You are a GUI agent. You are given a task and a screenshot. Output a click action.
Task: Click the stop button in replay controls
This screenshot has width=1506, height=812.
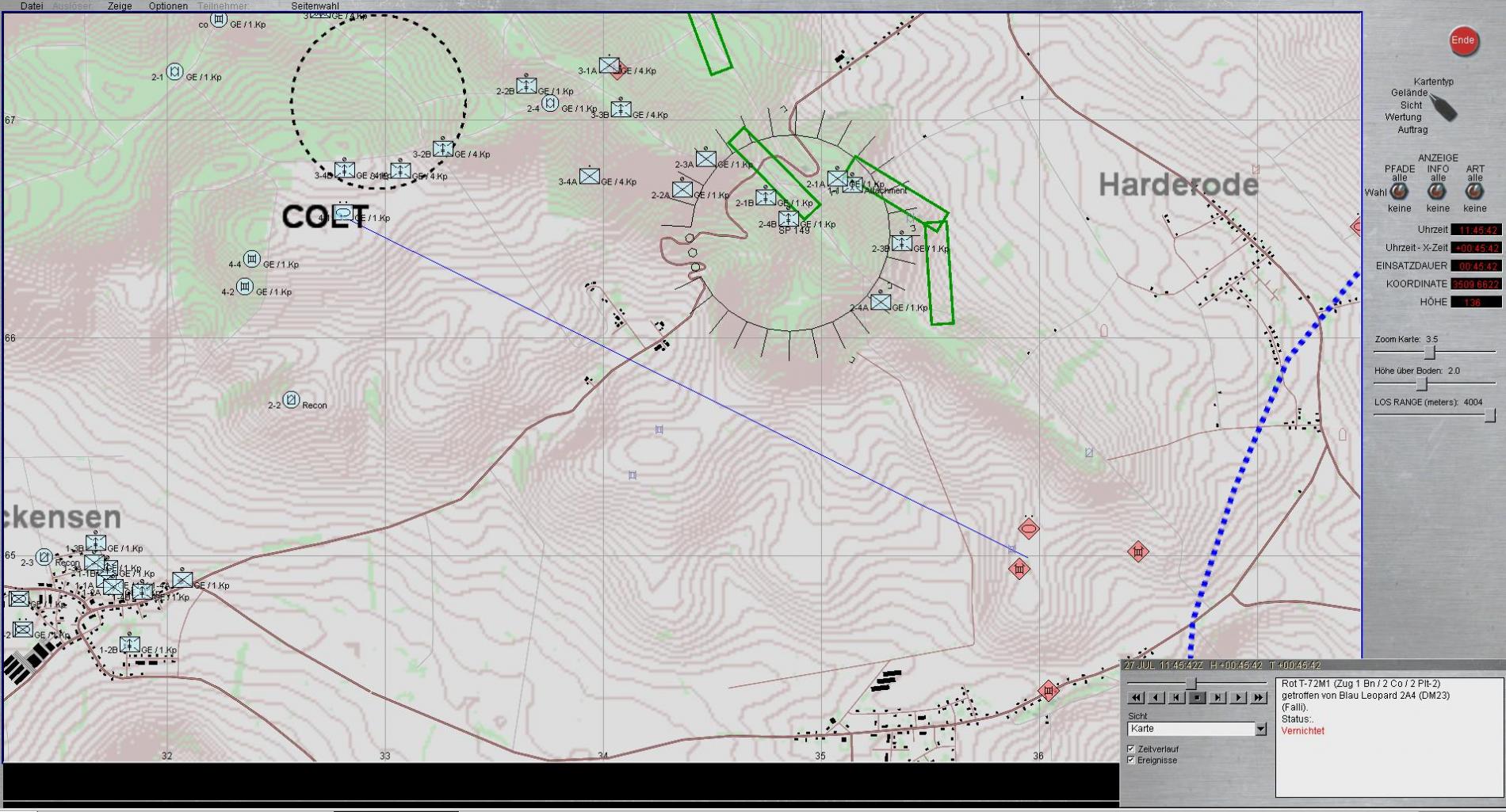[1197, 698]
